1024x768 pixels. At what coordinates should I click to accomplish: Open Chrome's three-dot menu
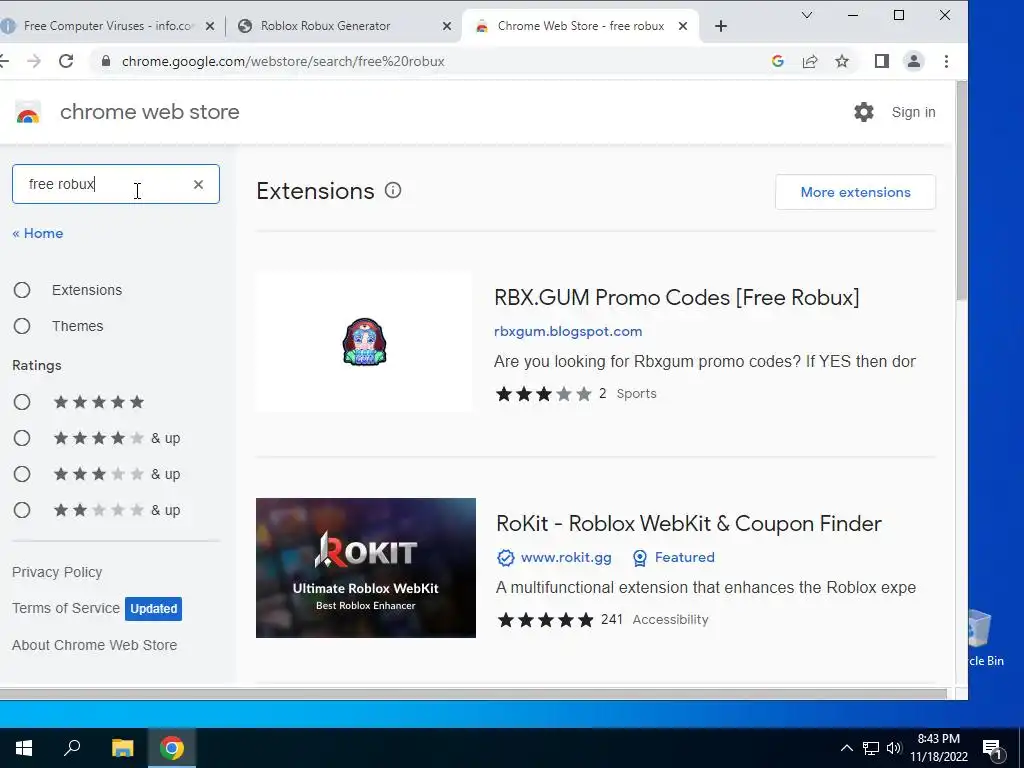[x=946, y=61]
